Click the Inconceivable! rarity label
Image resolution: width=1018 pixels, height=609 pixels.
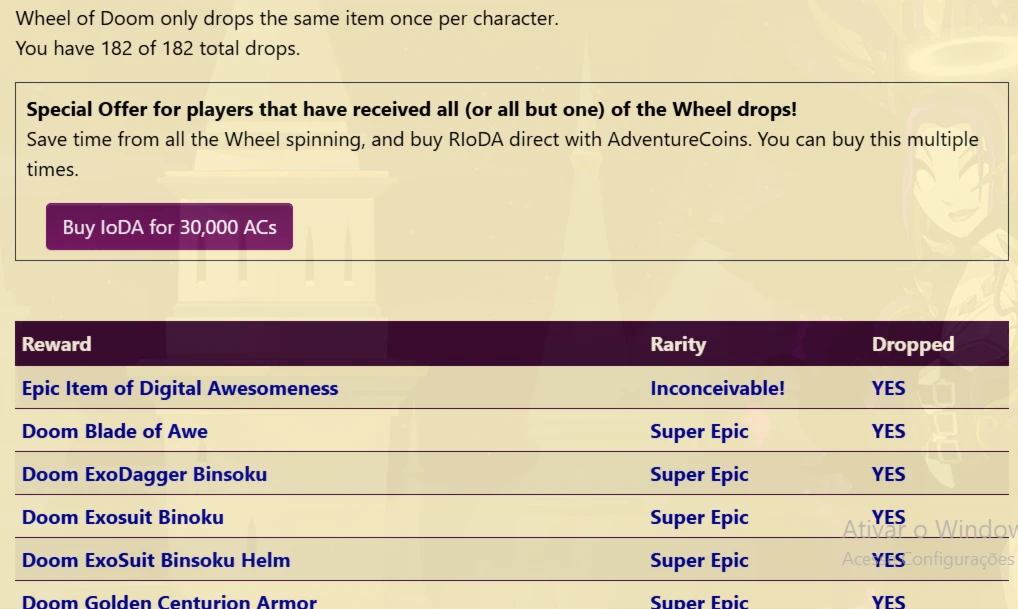[x=717, y=388]
